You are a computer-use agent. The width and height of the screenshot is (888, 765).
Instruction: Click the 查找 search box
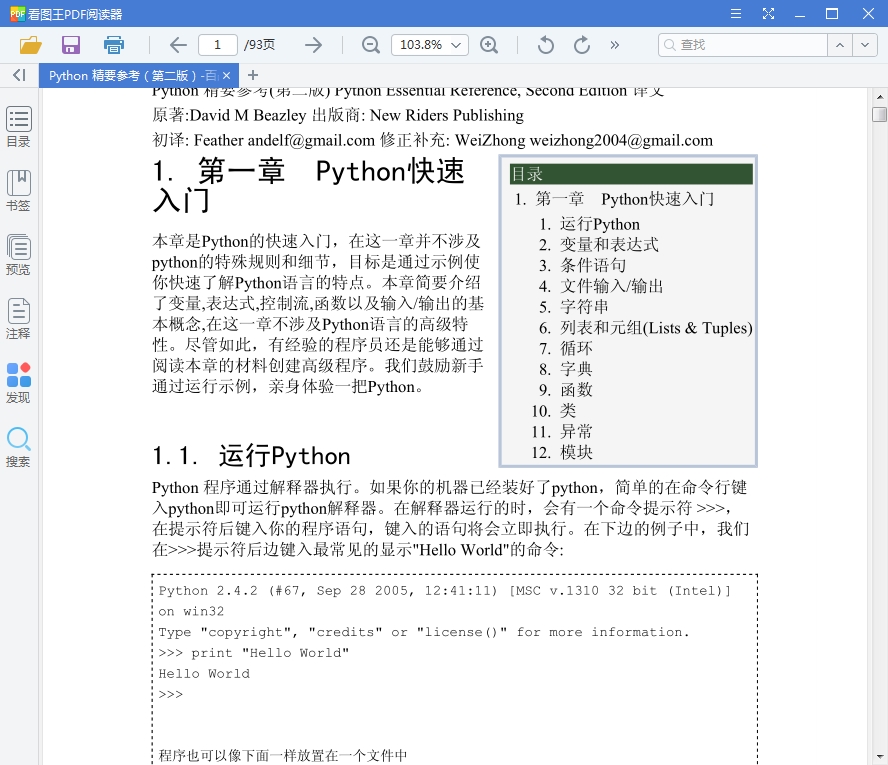743,45
